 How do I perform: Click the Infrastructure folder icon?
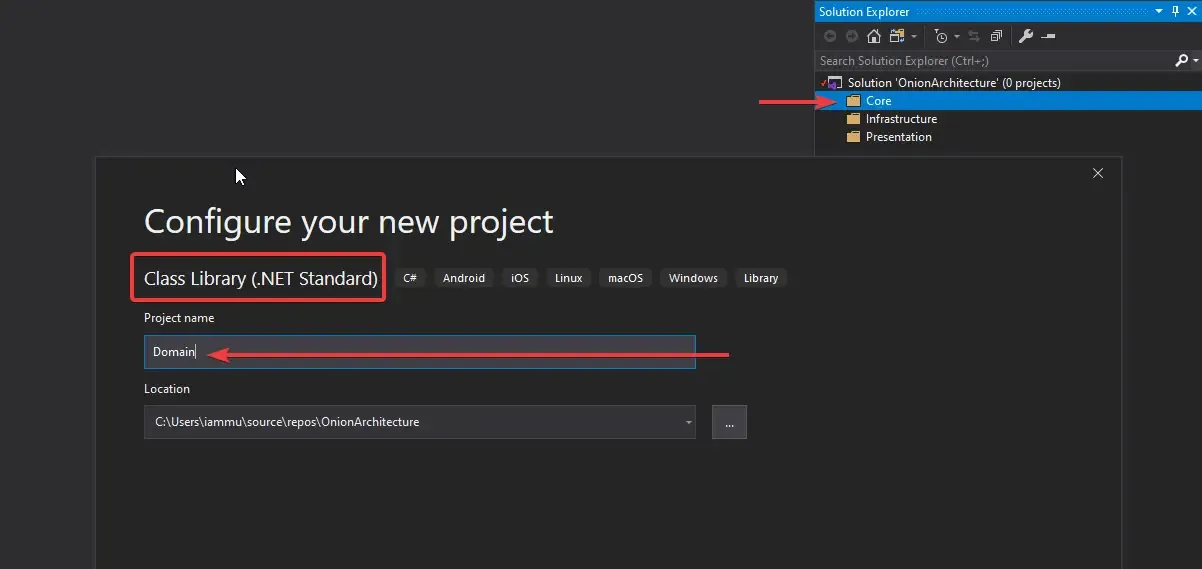coord(853,119)
